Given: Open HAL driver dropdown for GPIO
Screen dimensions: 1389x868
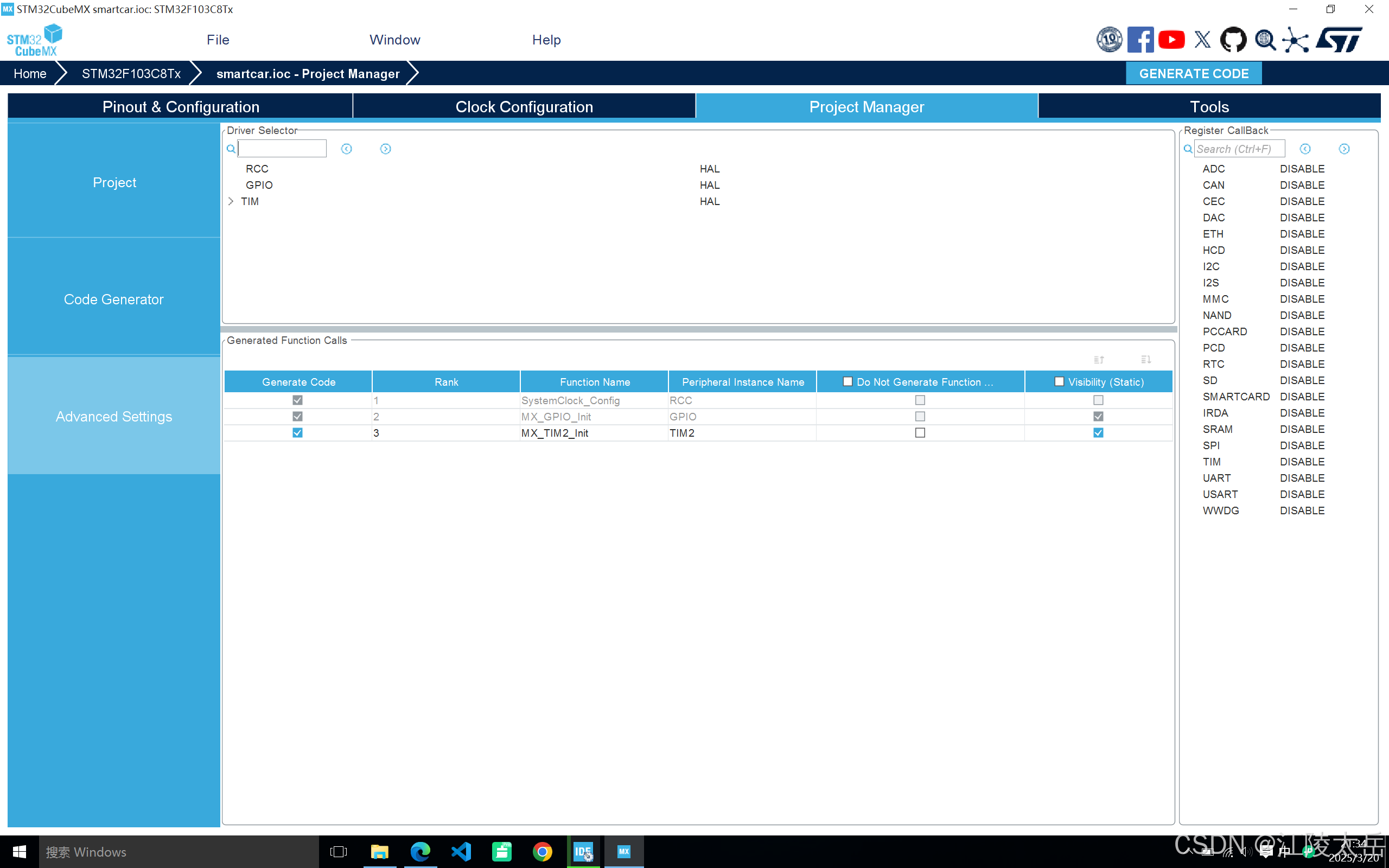Looking at the screenshot, I should [x=710, y=186].
